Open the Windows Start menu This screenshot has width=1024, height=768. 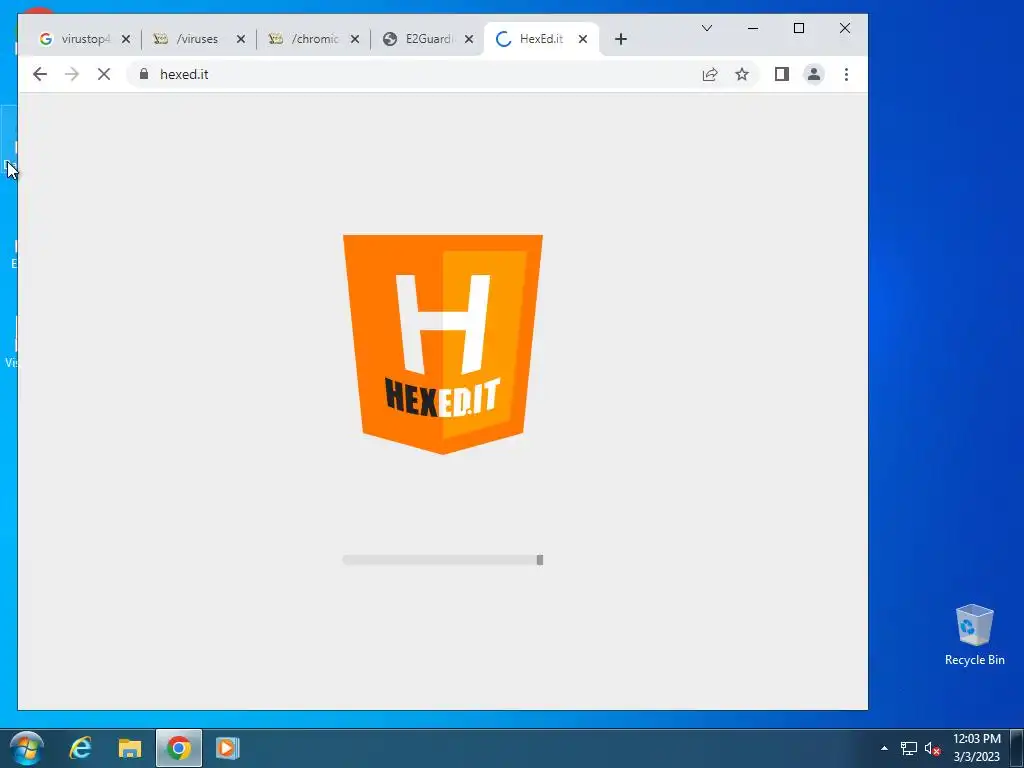tap(27, 748)
